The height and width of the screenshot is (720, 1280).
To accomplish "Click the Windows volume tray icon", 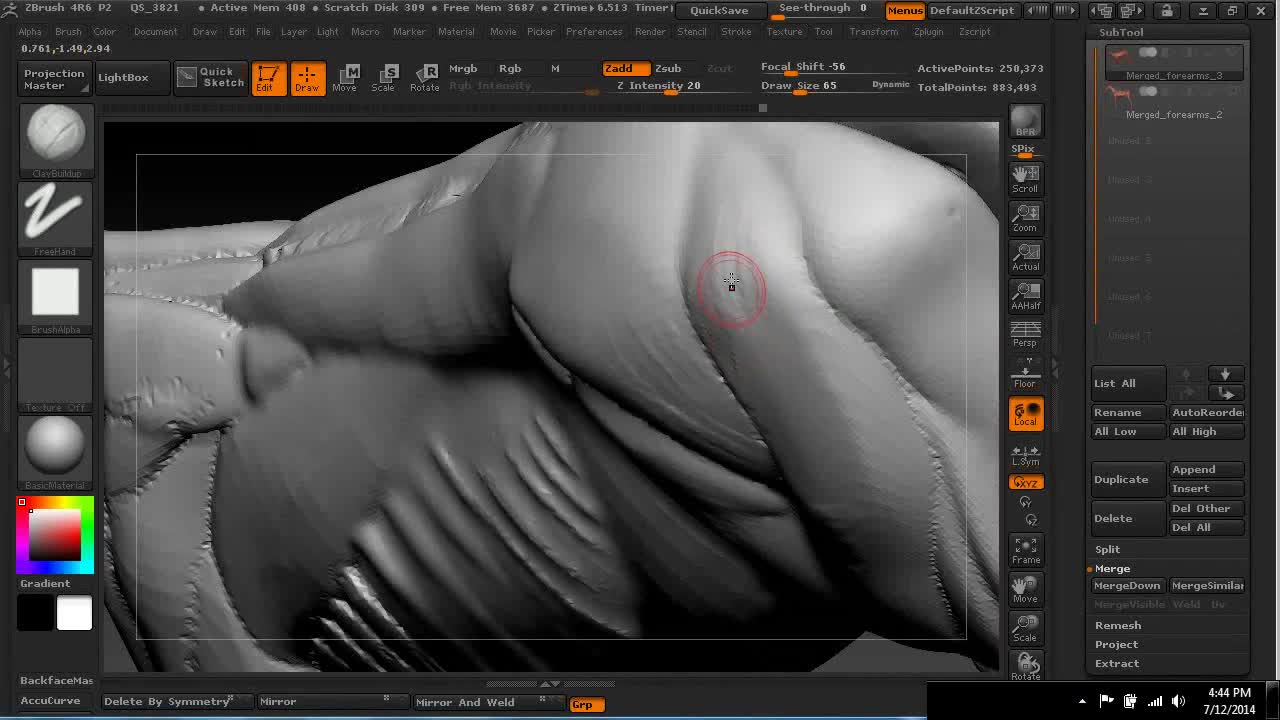I will [1178, 701].
